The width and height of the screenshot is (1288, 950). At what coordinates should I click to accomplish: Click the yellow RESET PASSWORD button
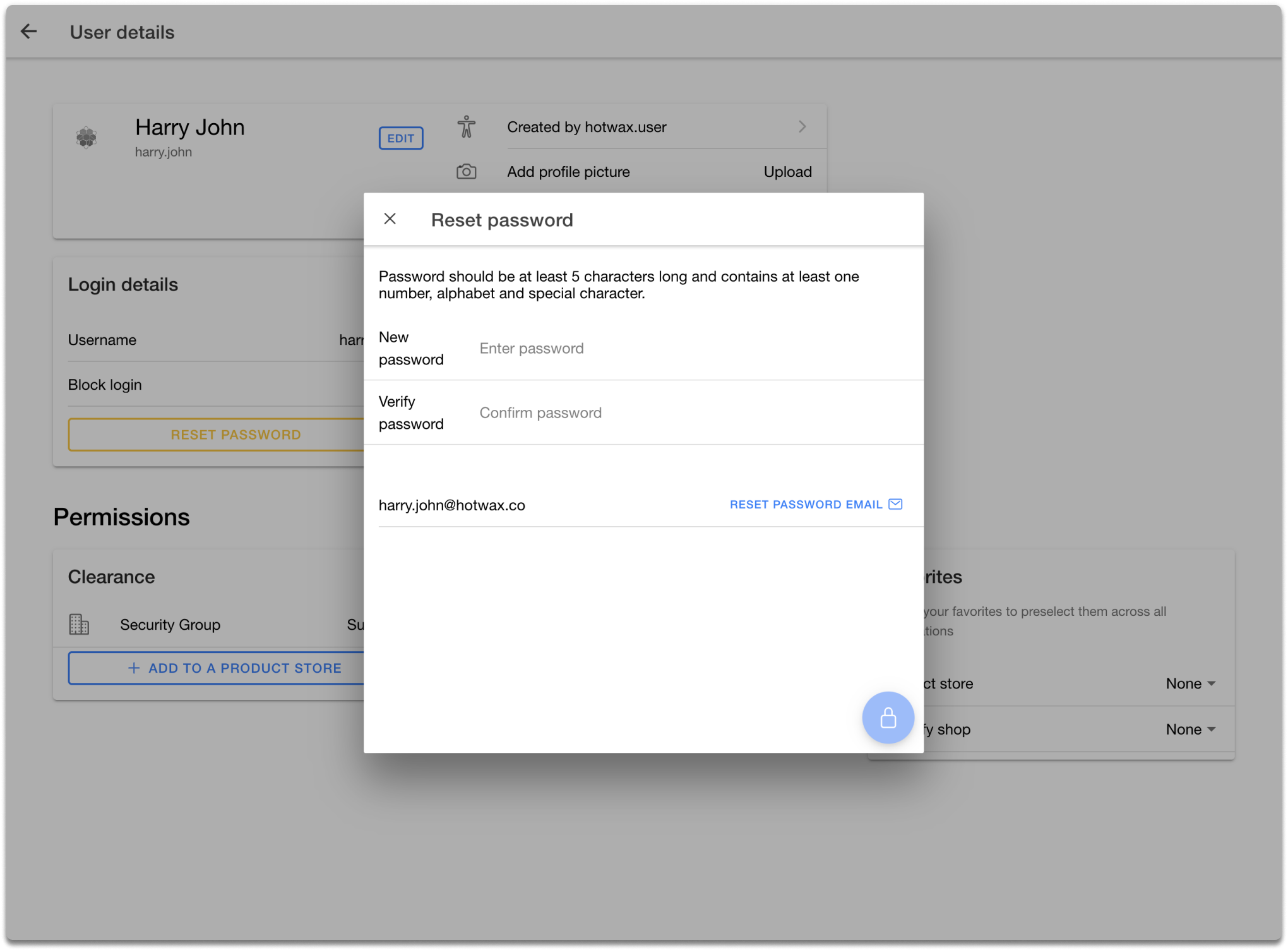(235, 435)
